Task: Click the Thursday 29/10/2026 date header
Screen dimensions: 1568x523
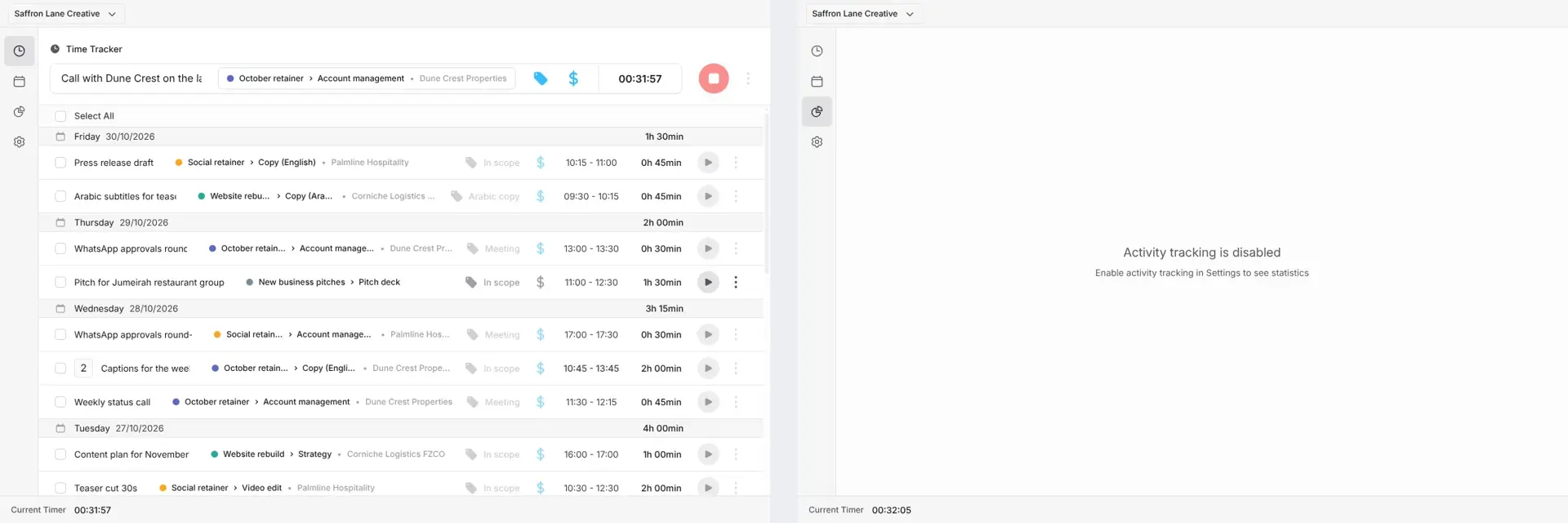Action: pyautogui.click(x=121, y=222)
